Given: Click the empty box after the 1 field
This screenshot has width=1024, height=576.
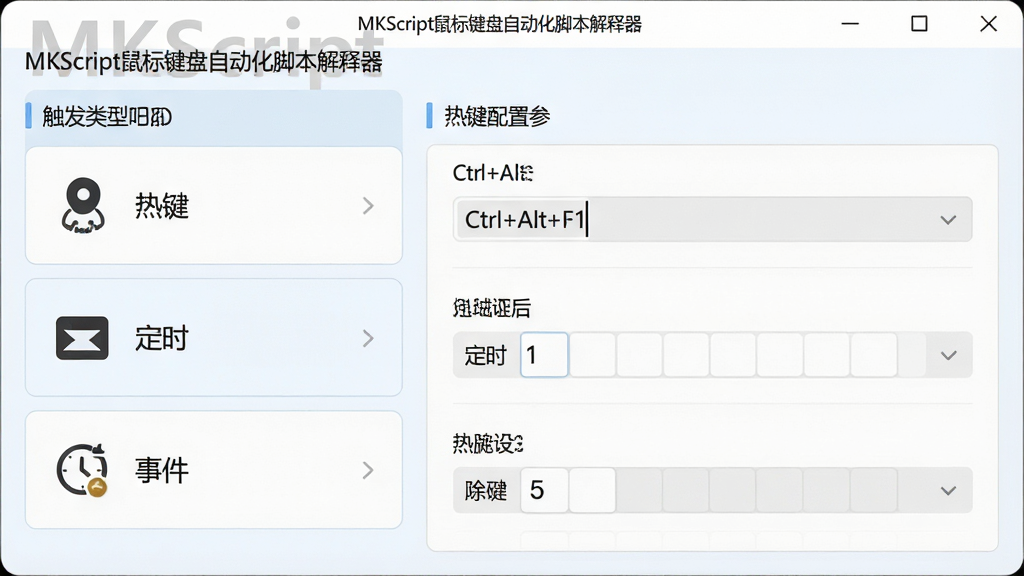Looking at the screenshot, I should click(x=592, y=355).
